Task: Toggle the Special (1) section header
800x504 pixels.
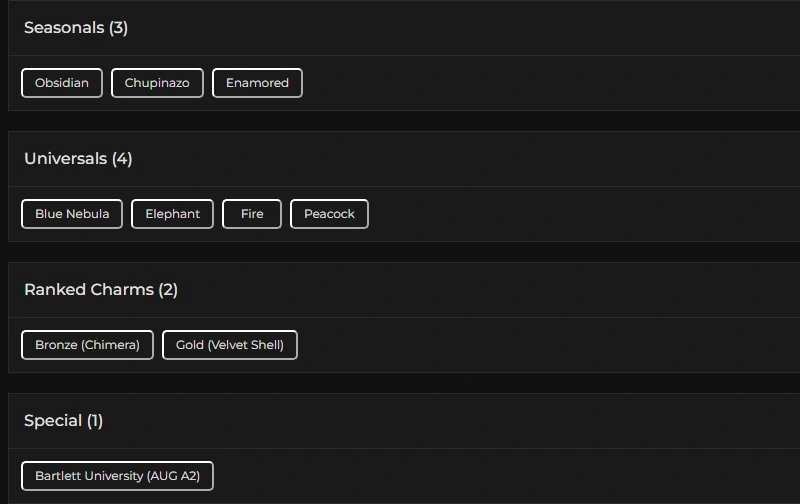Action: (x=64, y=421)
